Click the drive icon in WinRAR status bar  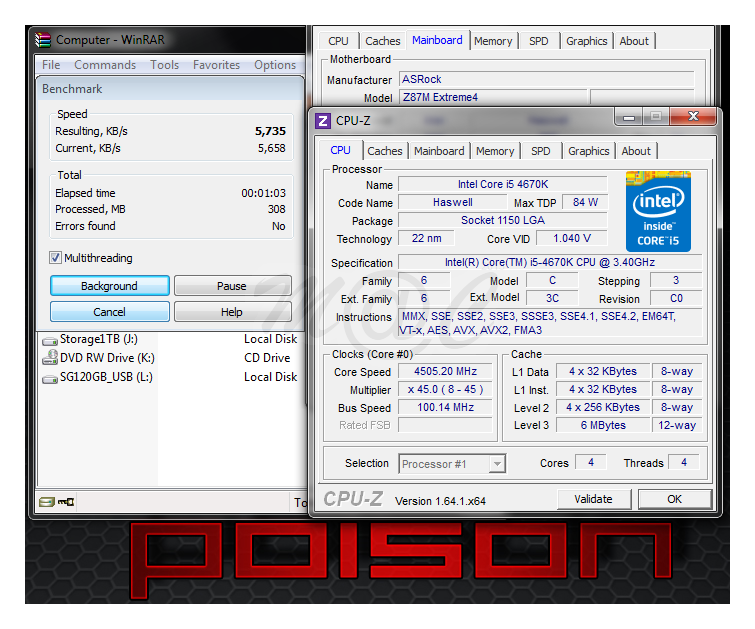click(46, 502)
